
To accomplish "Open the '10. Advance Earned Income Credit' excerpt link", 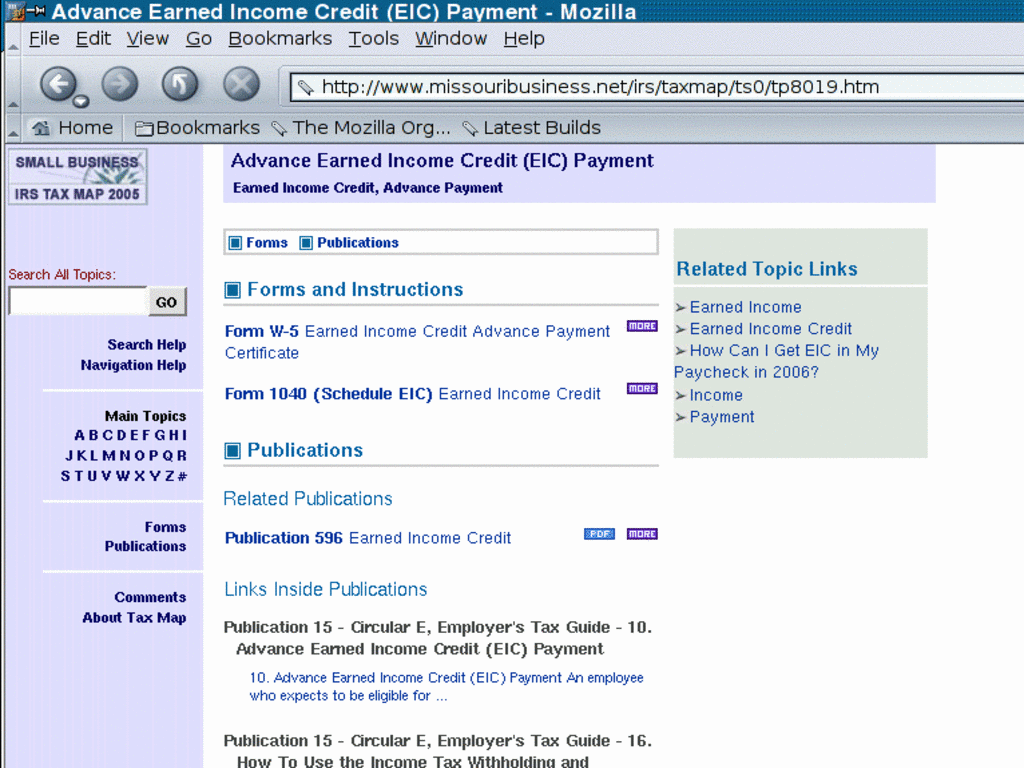I will tap(446, 686).
